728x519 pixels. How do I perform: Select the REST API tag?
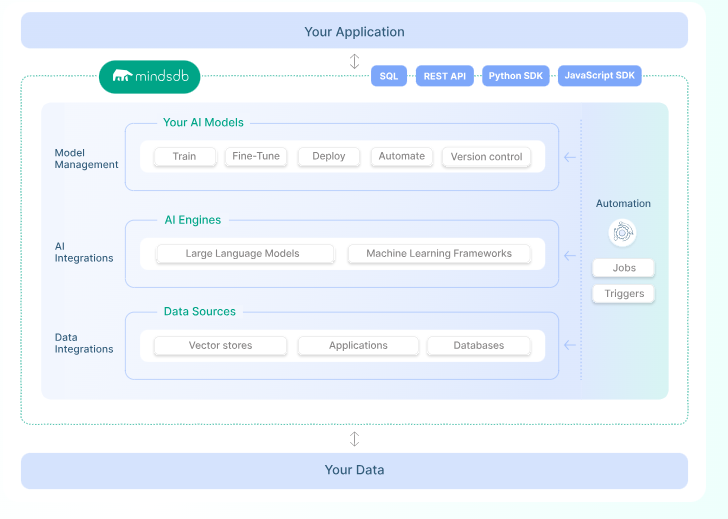[x=444, y=76]
